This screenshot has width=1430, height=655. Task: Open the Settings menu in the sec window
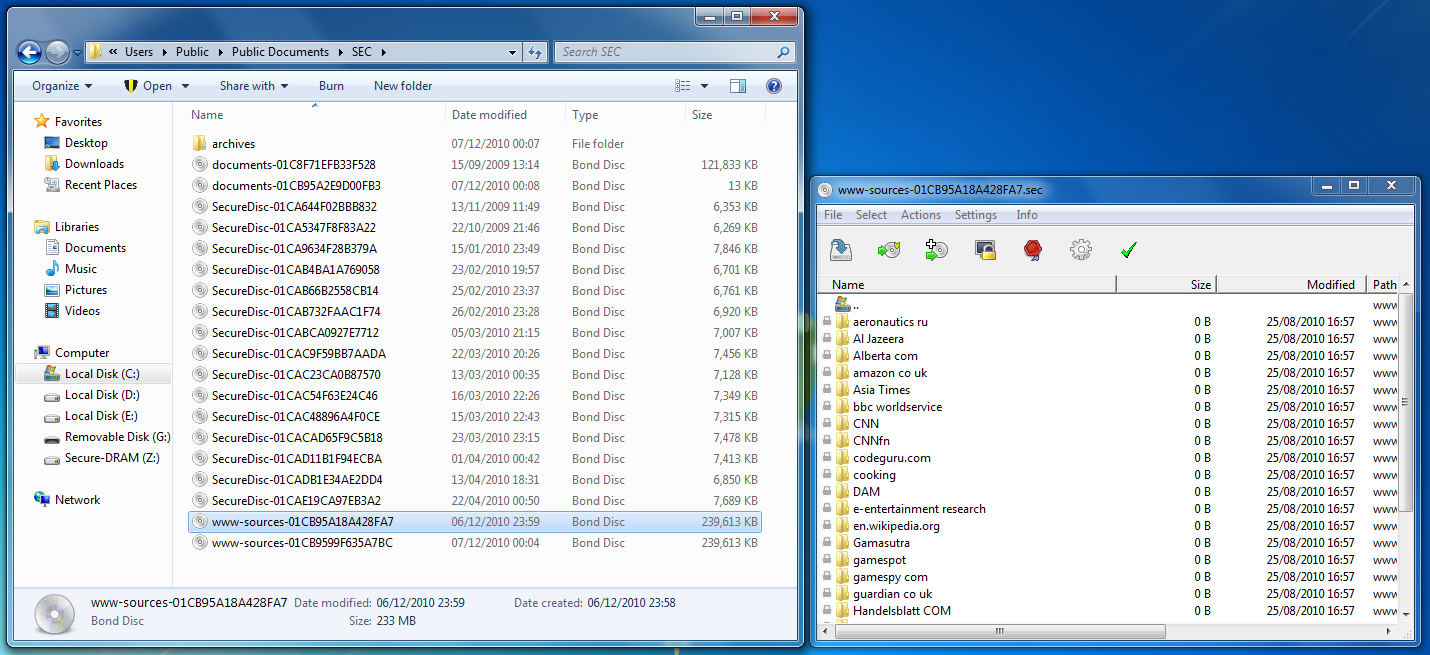coord(975,214)
